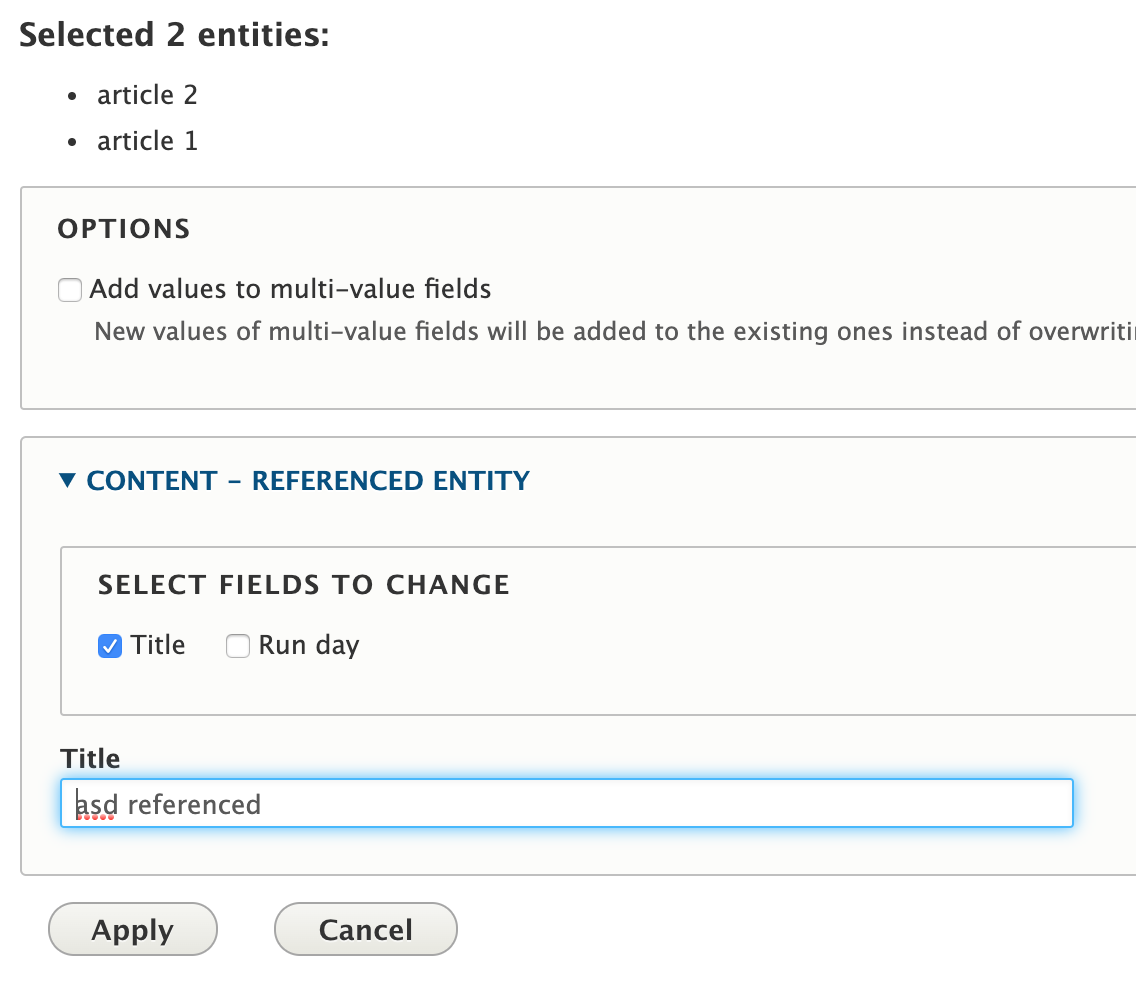This screenshot has height=982, width=1136.
Task: Click the misspelled word asd in Title field
Action: [x=96, y=804]
